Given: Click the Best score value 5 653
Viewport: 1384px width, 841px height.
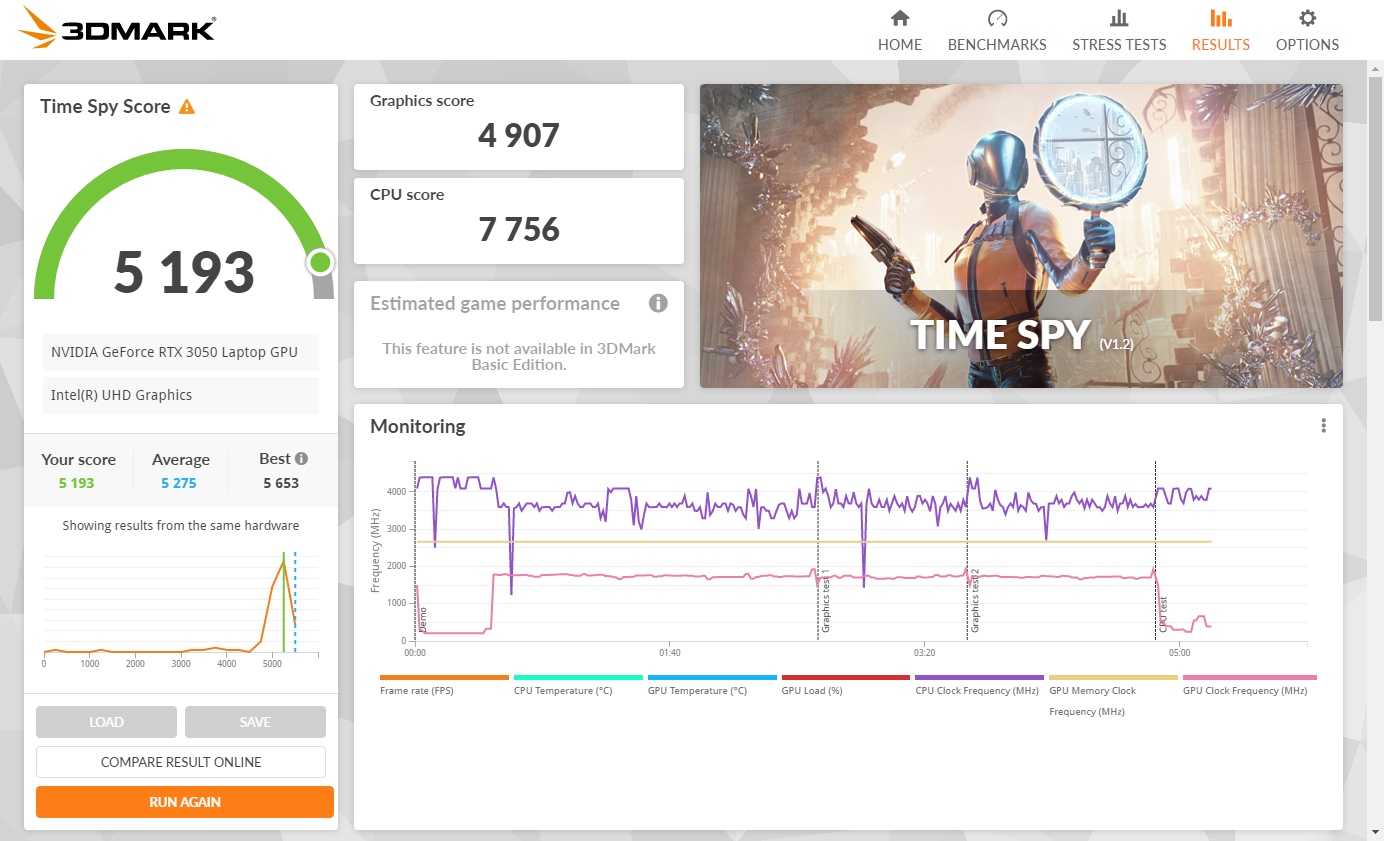Looking at the screenshot, I should tap(281, 483).
